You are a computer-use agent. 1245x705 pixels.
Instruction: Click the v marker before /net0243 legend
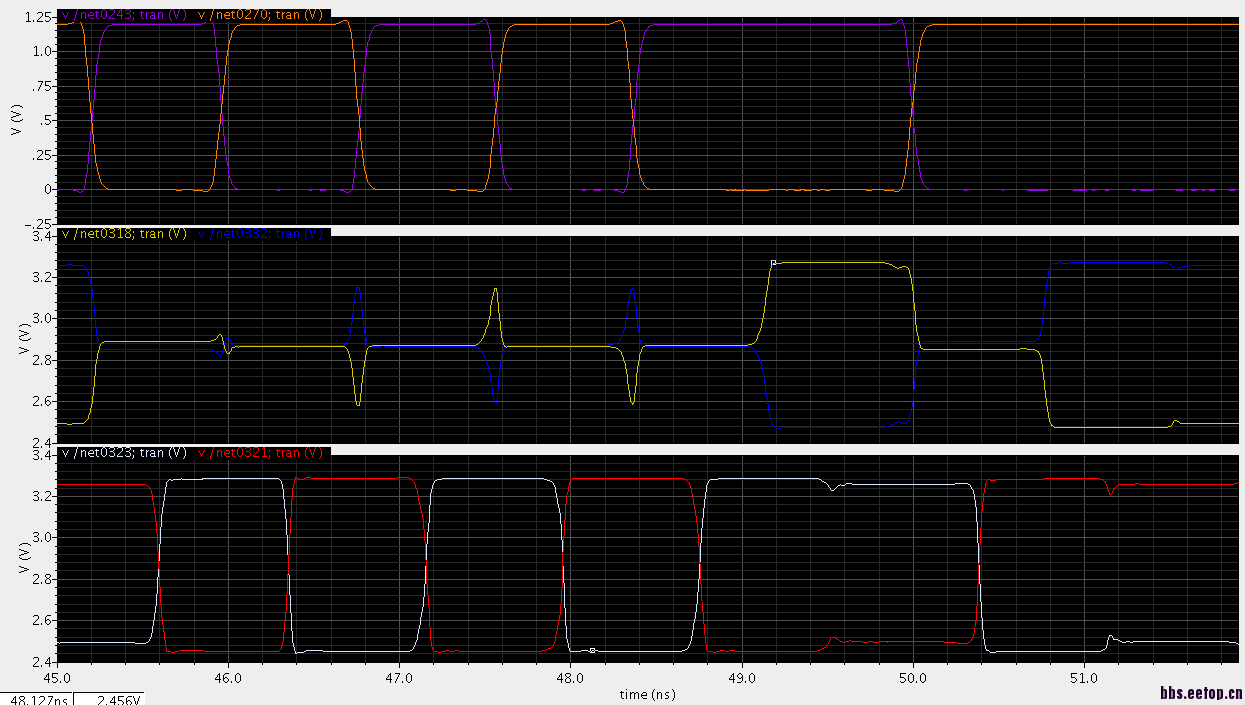(x=65, y=15)
